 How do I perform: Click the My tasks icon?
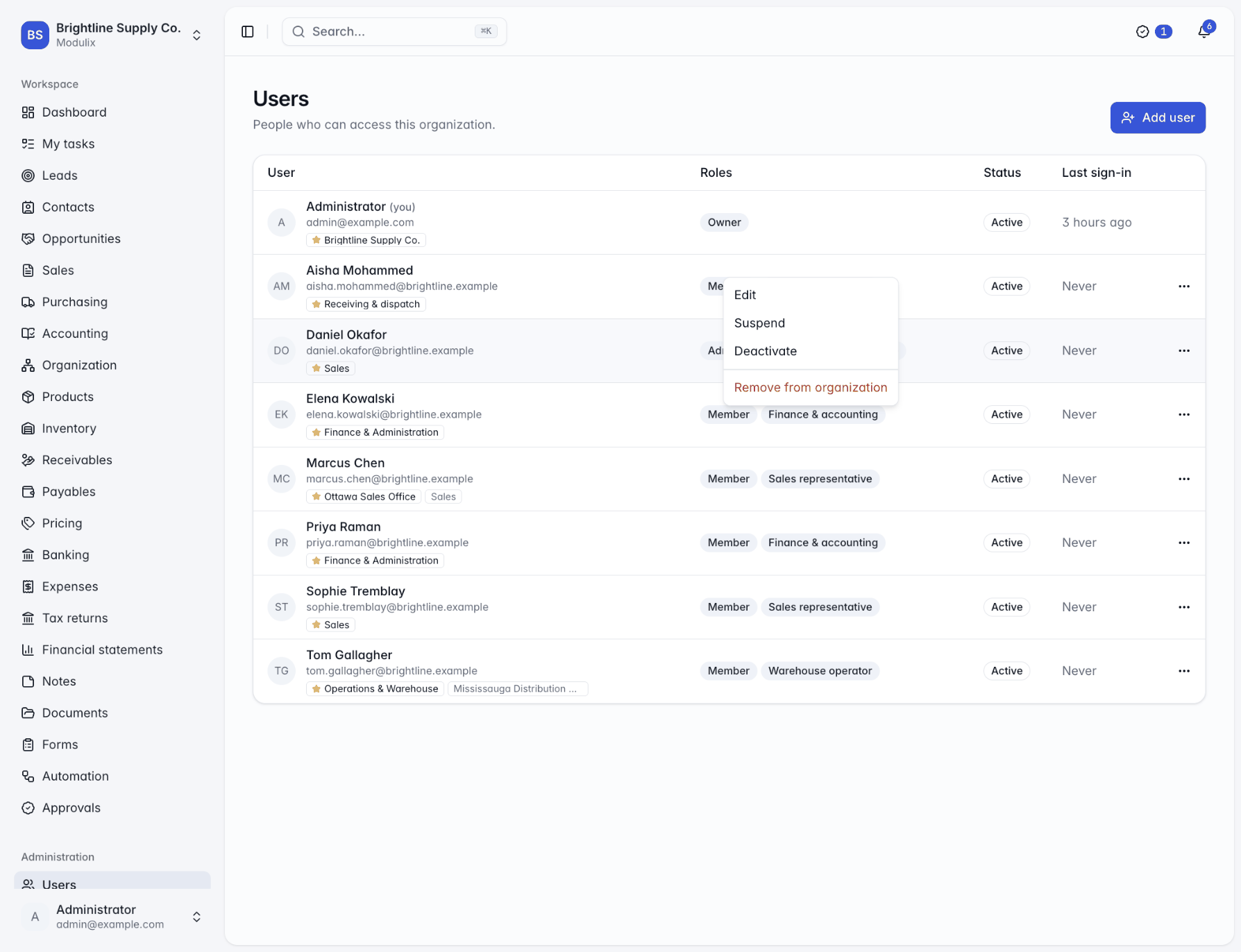click(x=28, y=144)
